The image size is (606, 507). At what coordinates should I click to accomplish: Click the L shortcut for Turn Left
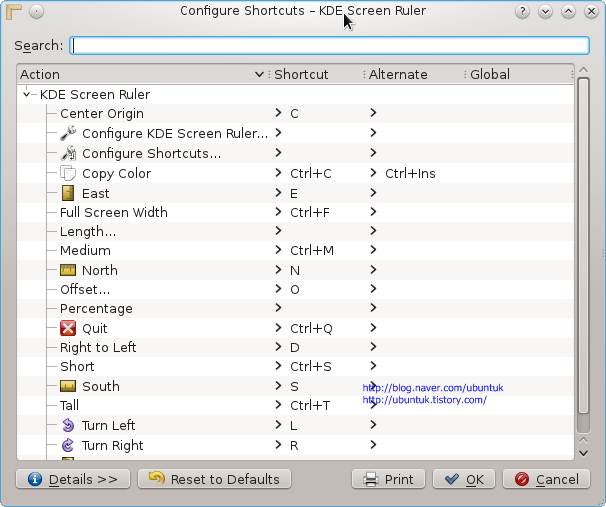pyautogui.click(x=294, y=425)
